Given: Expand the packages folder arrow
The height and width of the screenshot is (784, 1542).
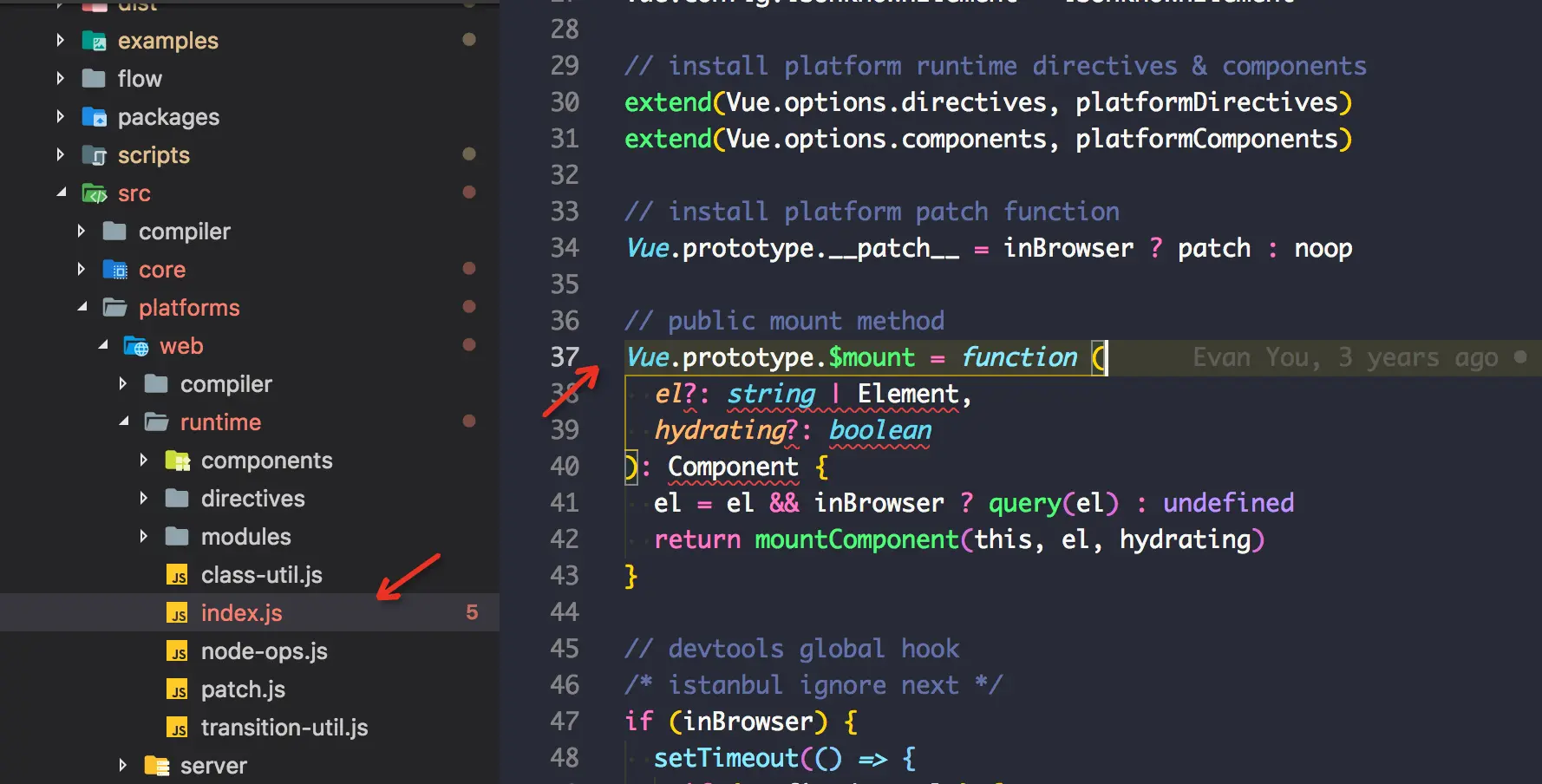Looking at the screenshot, I should [x=60, y=116].
